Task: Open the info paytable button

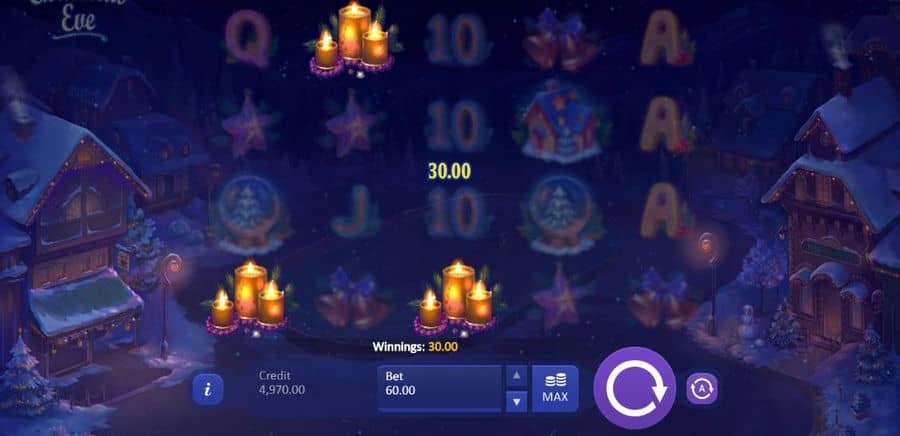Action: [207, 388]
